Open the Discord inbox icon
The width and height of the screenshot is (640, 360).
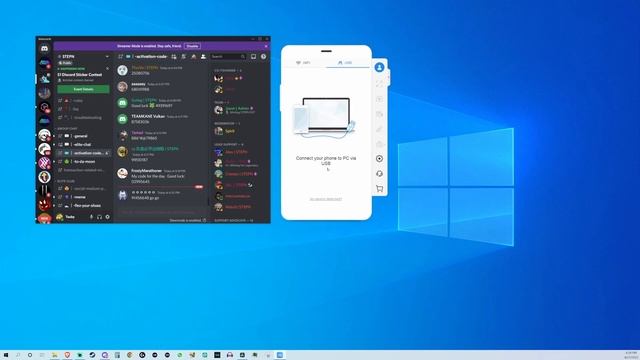click(253, 56)
